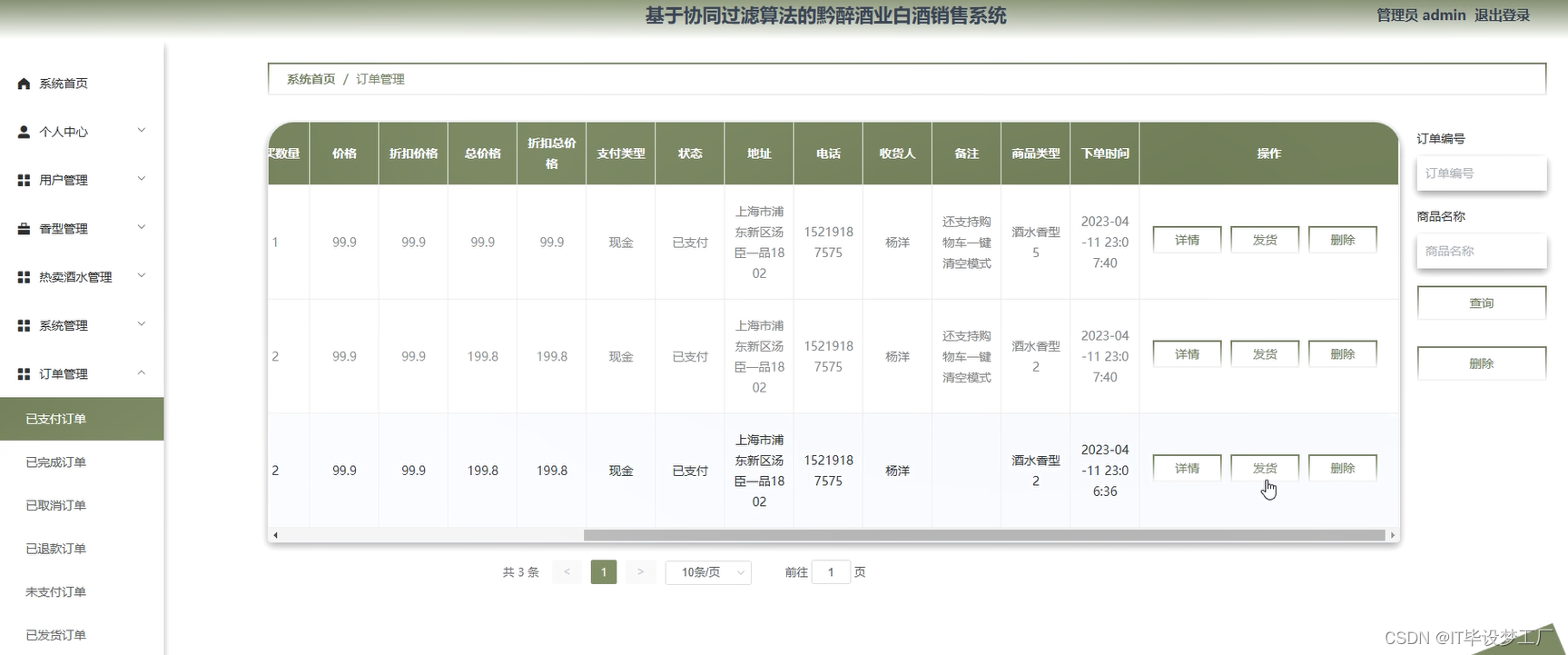Go to previous page arrow
Screen dimensions: 1568x655
pyautogui.click(x=567, y=572)
